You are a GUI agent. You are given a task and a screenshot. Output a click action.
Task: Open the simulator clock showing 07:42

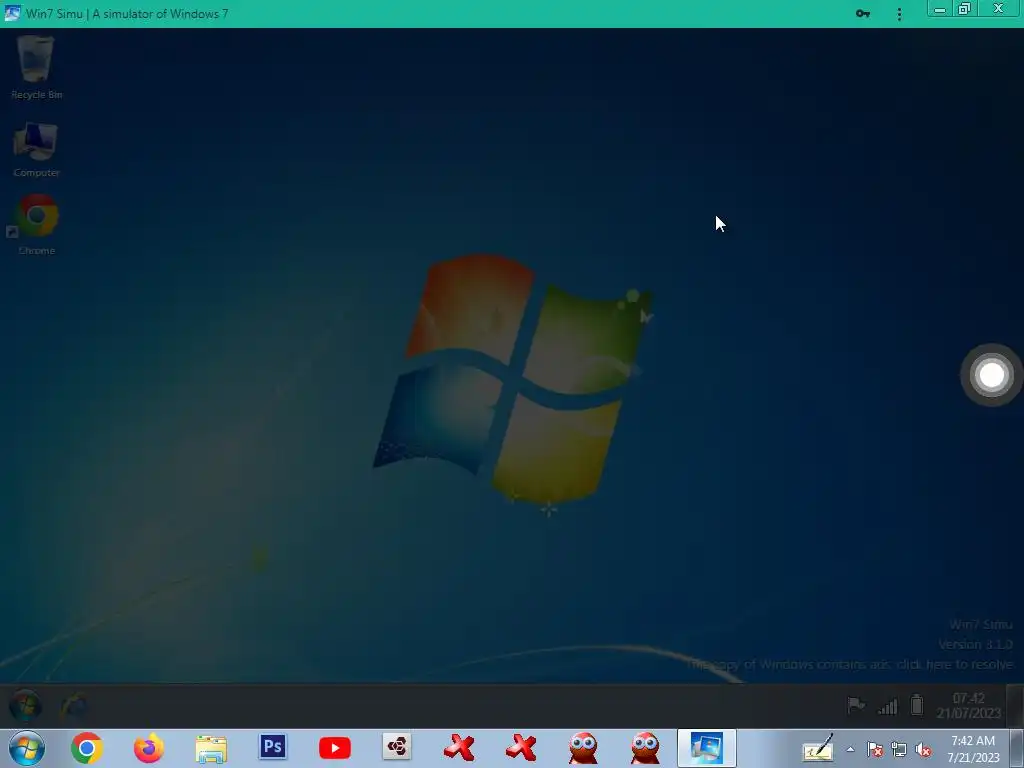coord(968,705)
